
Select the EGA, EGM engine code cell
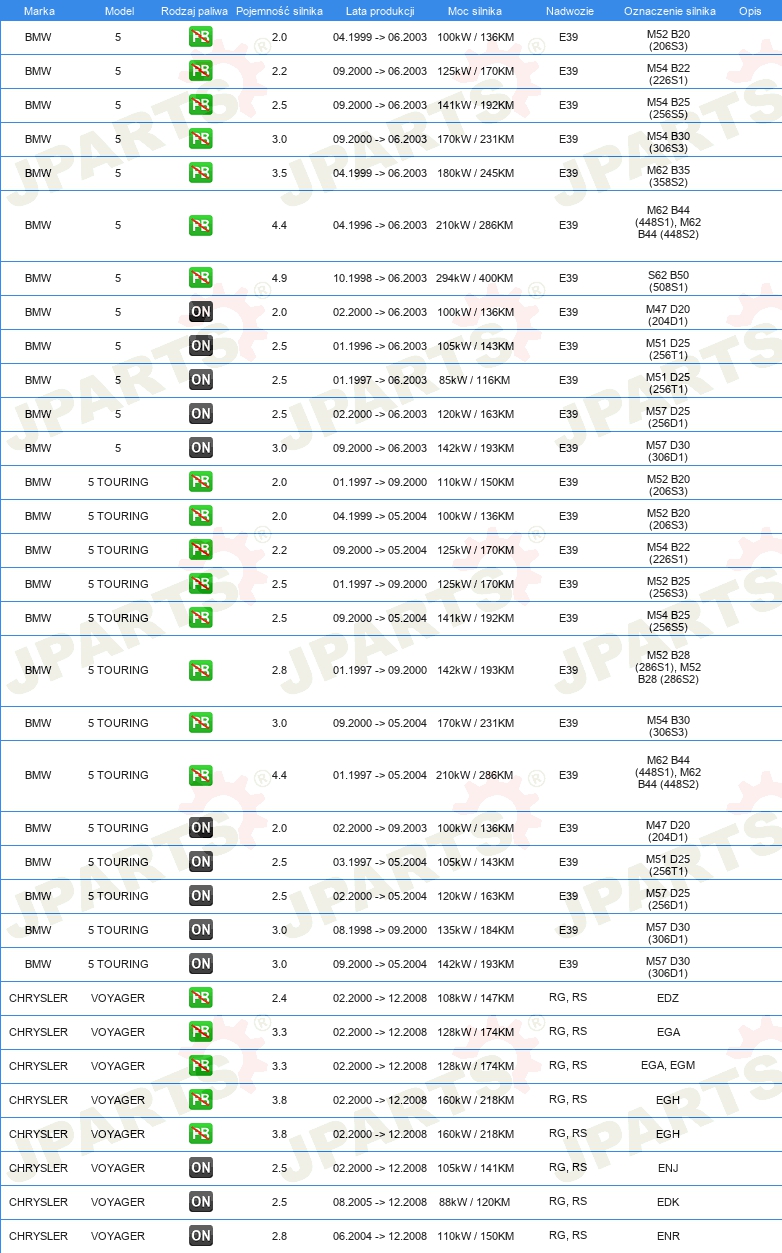[668, 1066]
